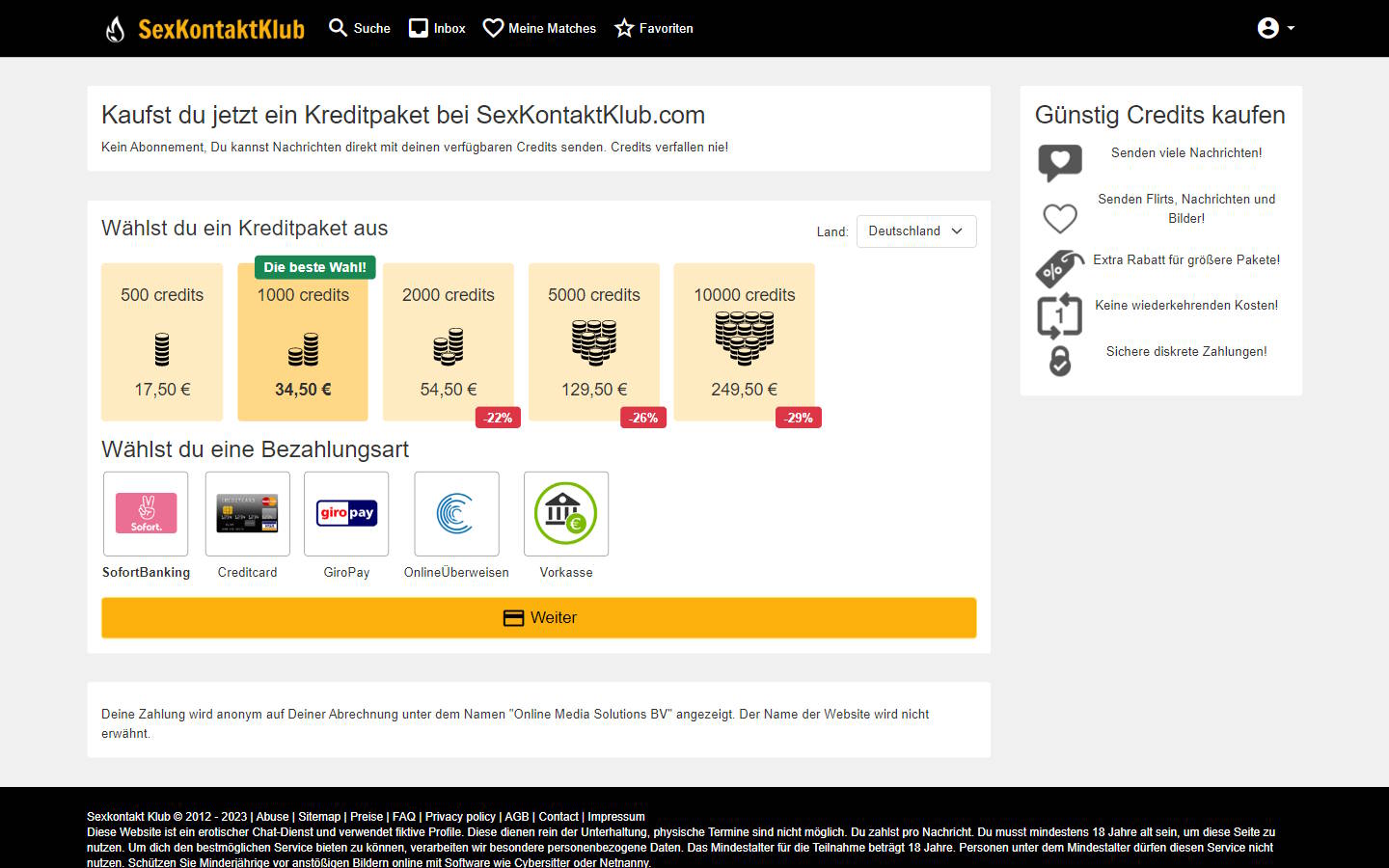
Task: Select the 500 credits package
Action: 162,341
